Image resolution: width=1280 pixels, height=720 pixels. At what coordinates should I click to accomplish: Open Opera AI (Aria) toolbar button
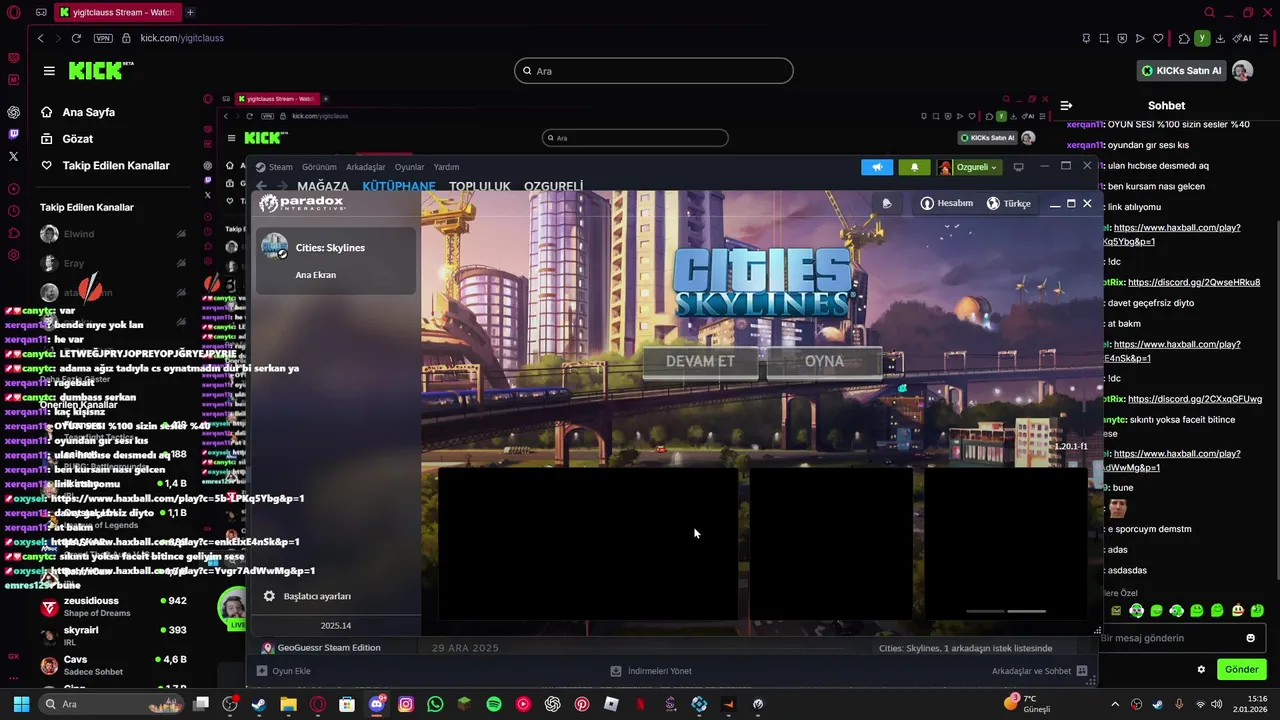(x=1242, y=38)
